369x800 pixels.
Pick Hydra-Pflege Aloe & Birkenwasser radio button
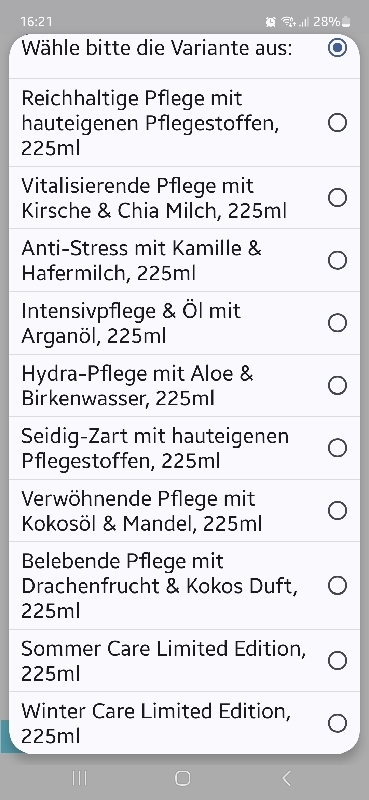[x=337, y=386]
